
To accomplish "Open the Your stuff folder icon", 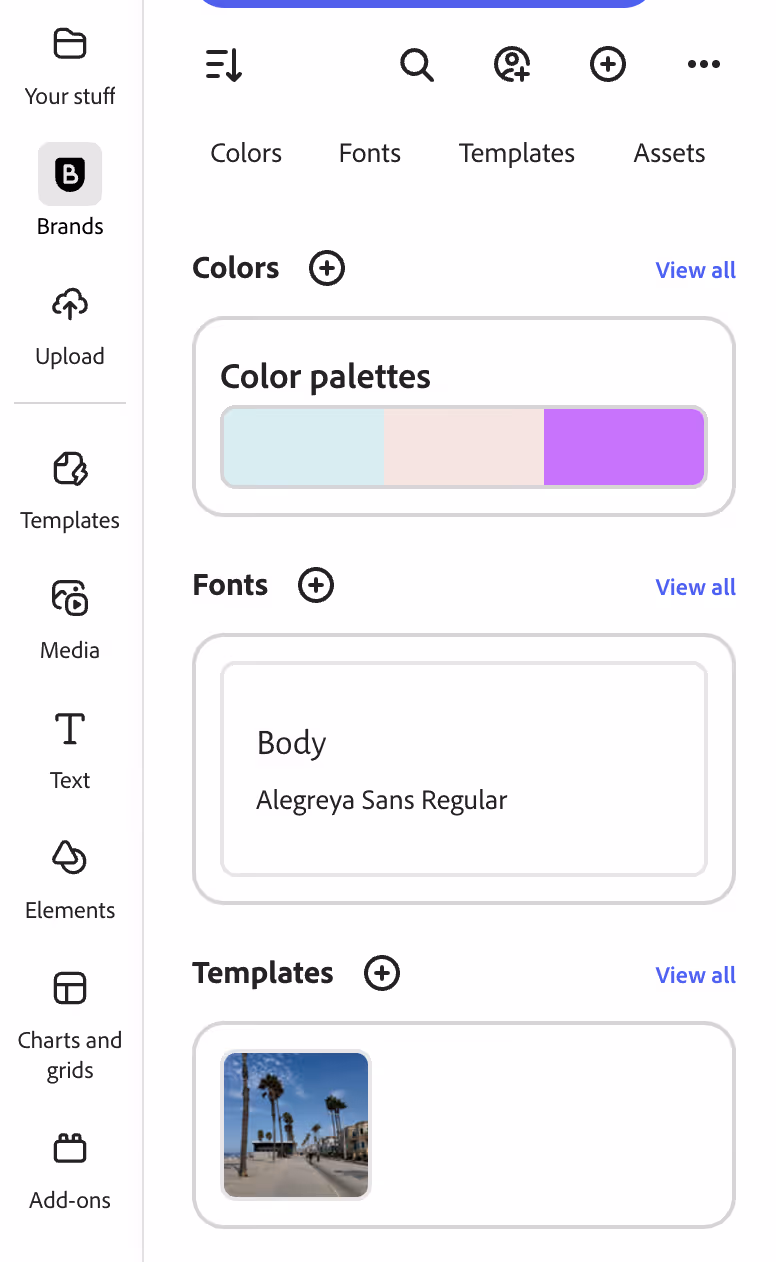I will click(70, 44).
